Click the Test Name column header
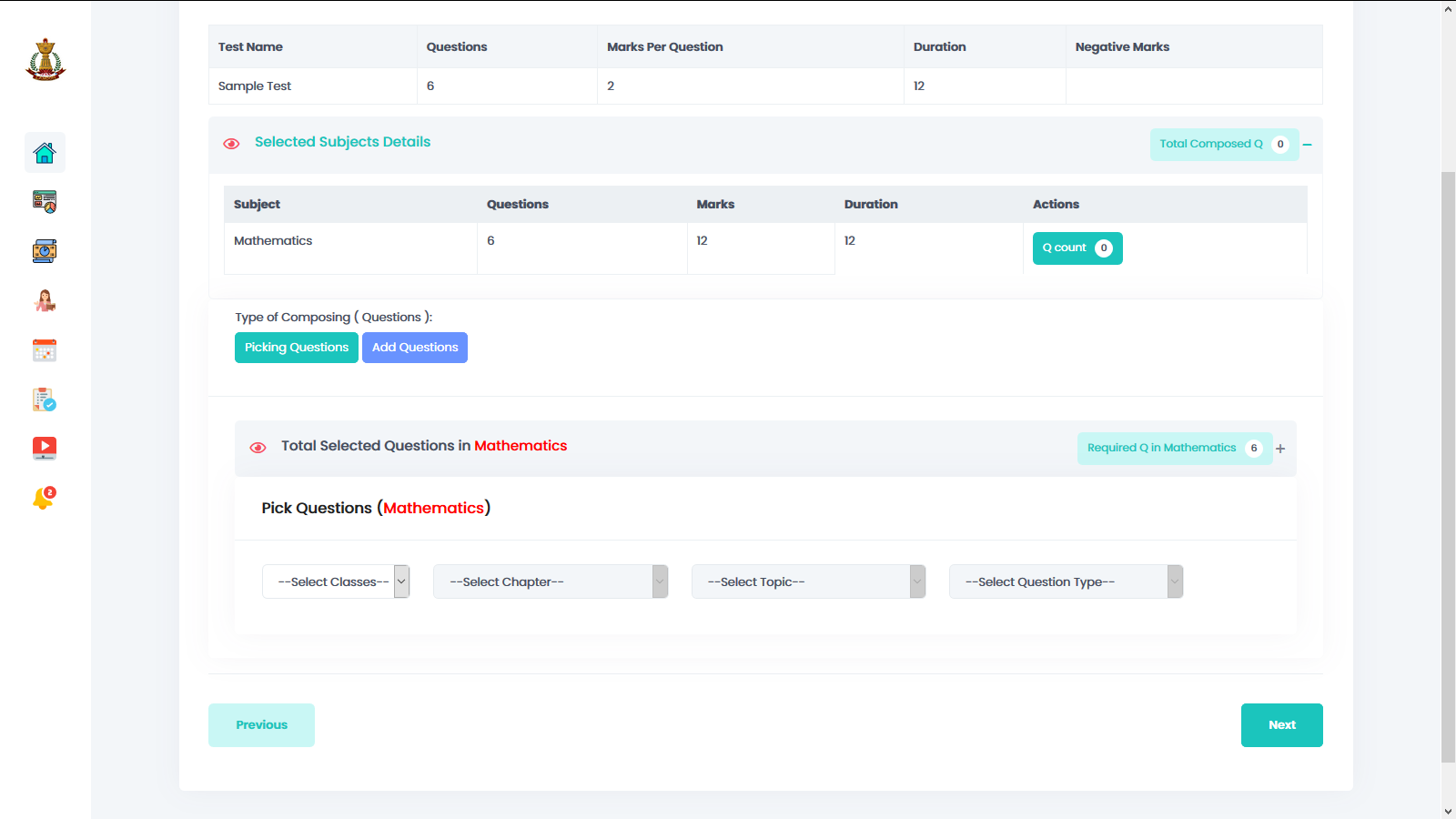This screenshot has width=1456, height=819. tap(313, 47)
